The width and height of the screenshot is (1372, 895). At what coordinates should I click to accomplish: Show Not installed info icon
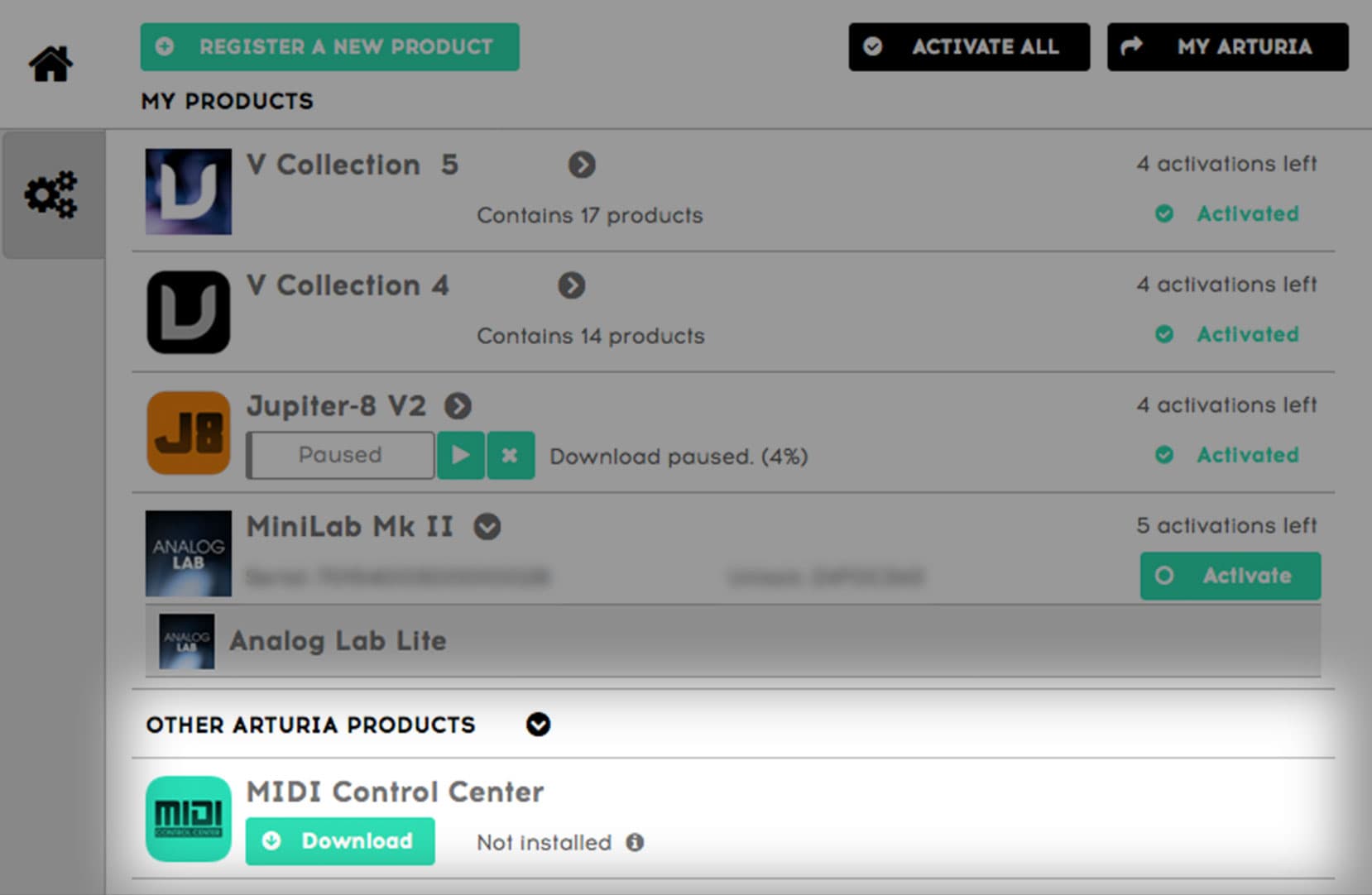635,842
